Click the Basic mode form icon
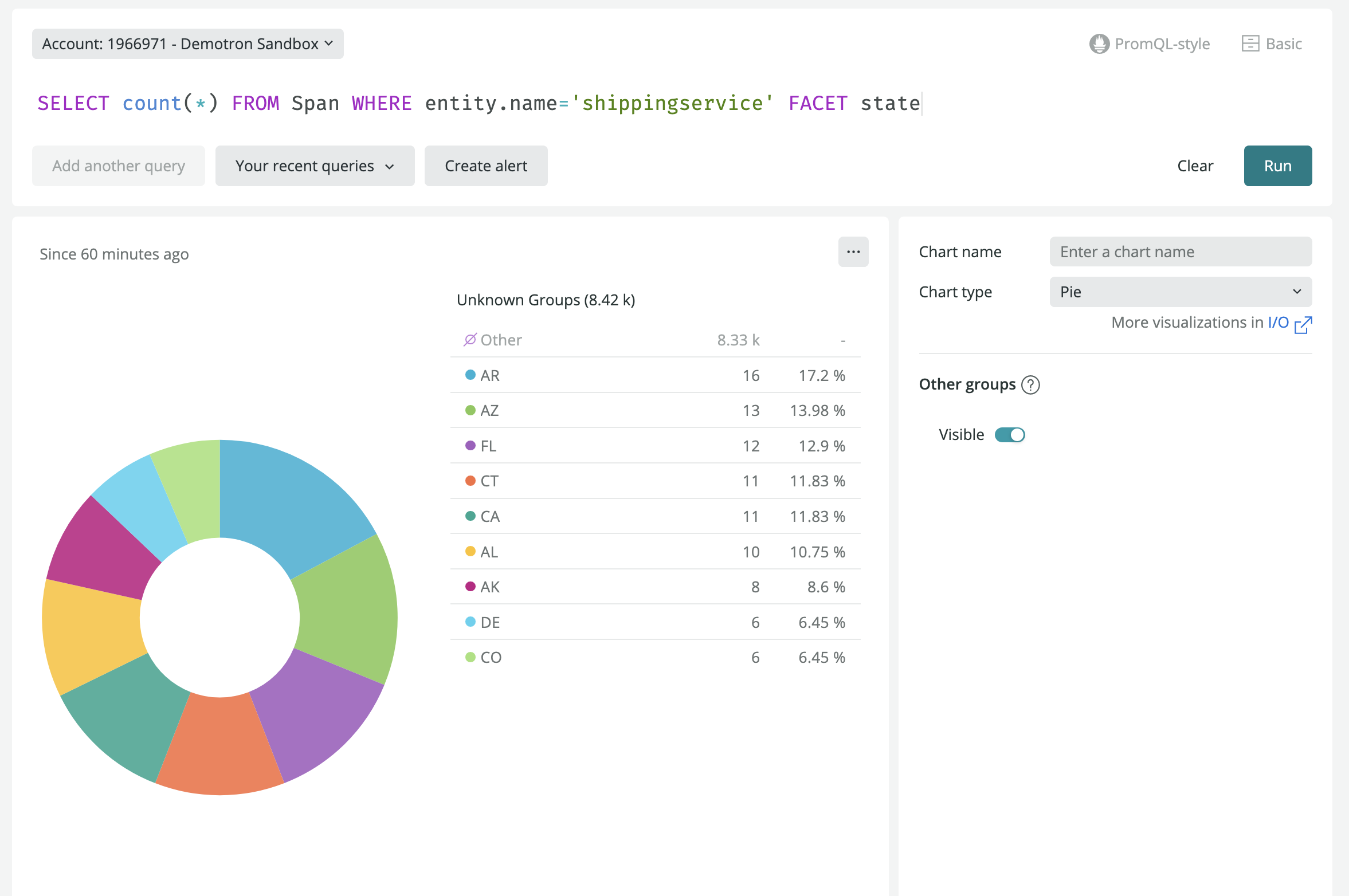 coord(1250,44)
